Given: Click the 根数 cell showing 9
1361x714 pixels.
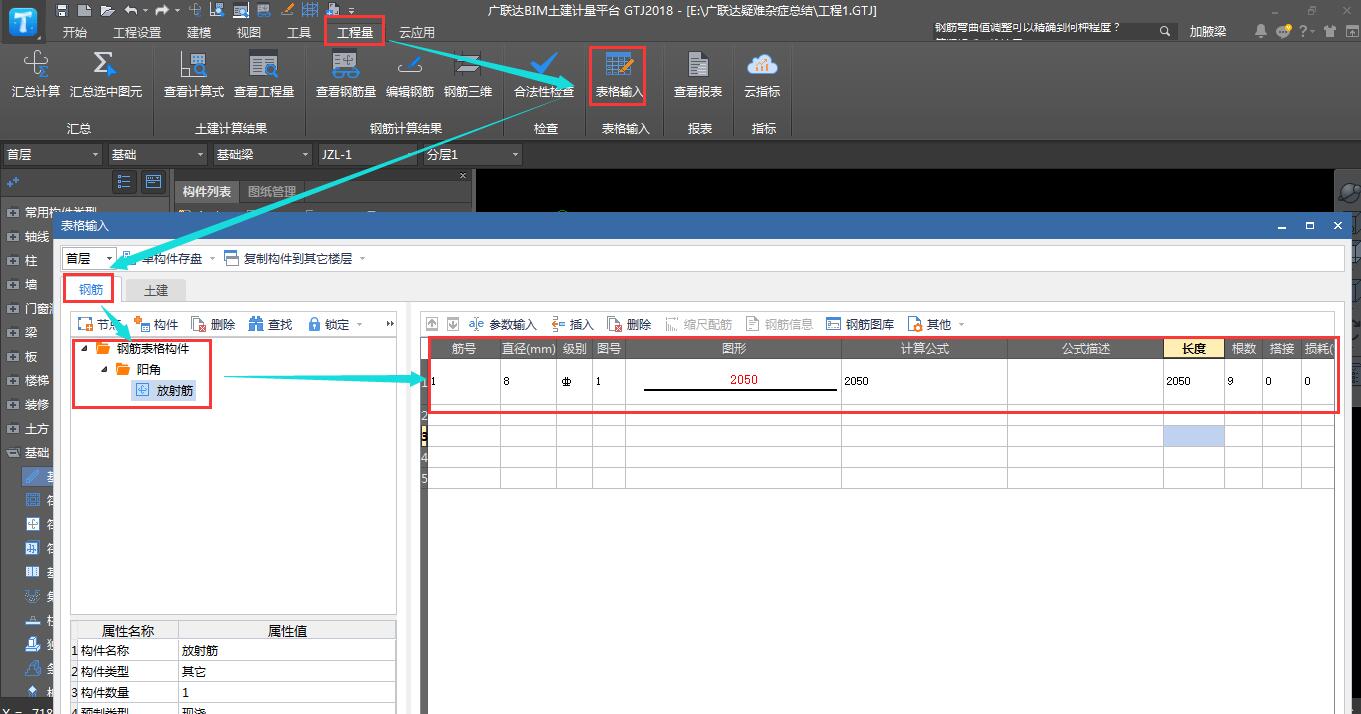Looking at the screenshot, I should pos(1243,381).
